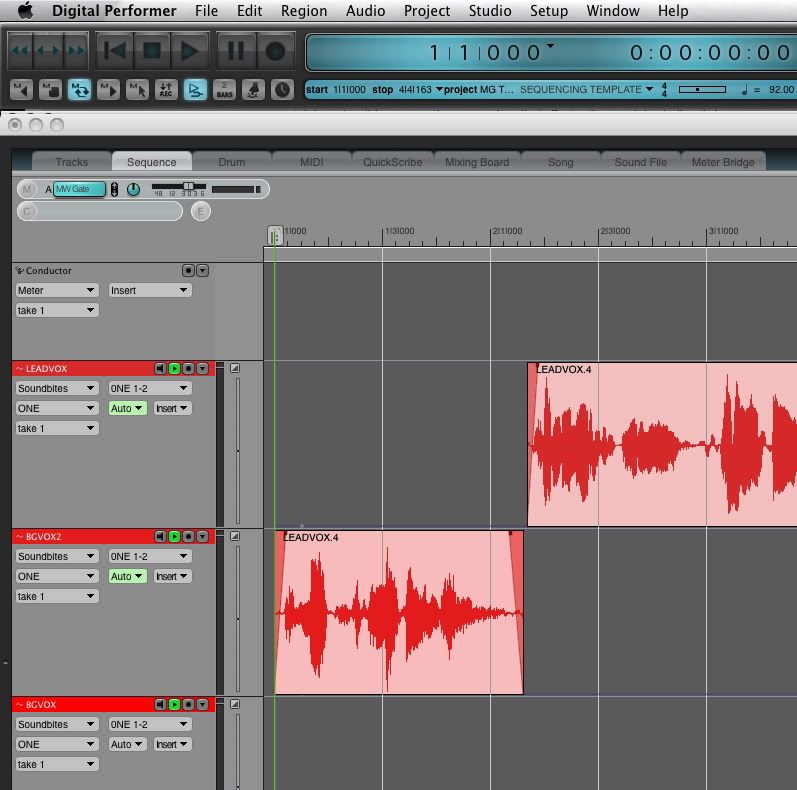Open the Apple menu

[25, 11]
